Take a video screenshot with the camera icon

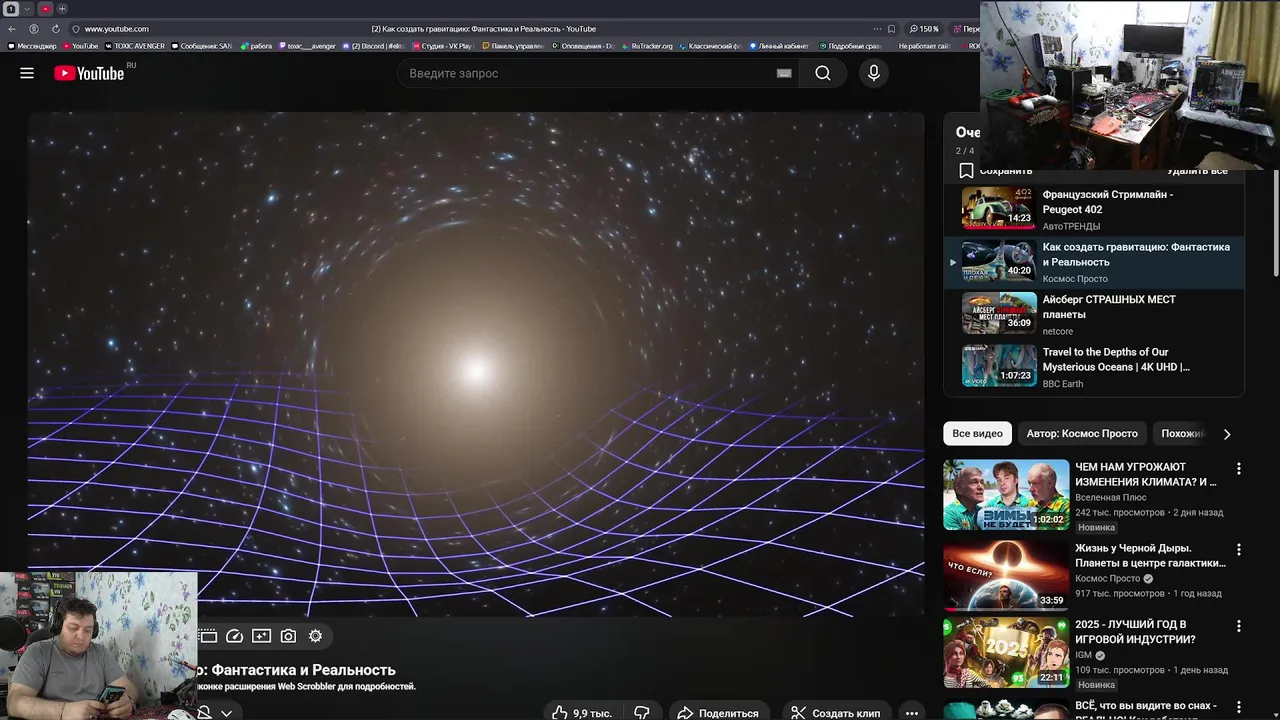coord(288,636)
